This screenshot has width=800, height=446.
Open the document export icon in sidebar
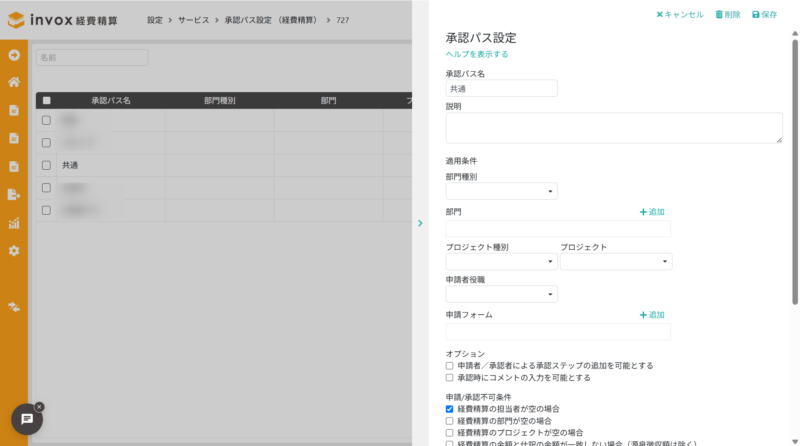14,194
